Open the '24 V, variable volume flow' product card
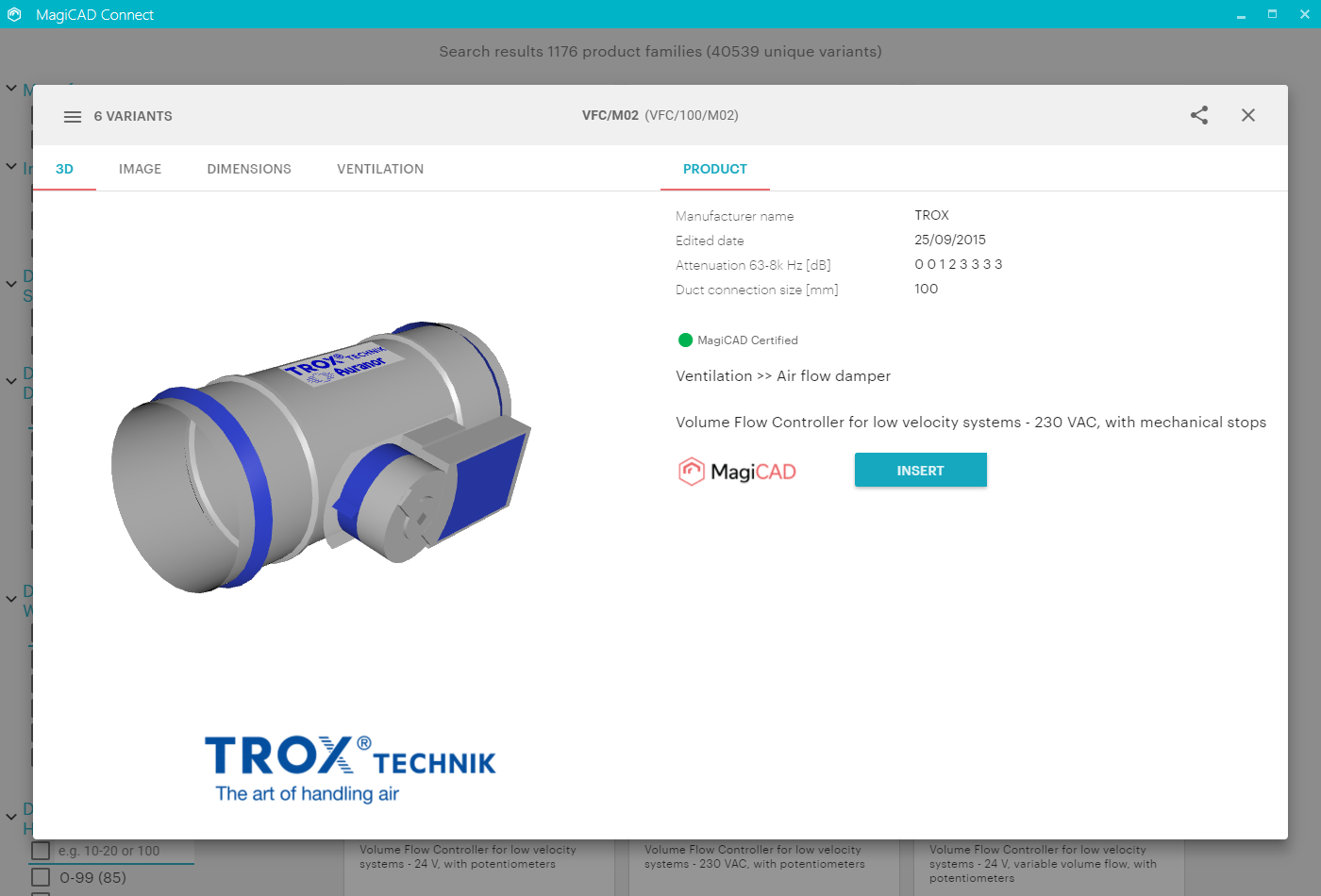The image size is (1321, 896). 1048,867
